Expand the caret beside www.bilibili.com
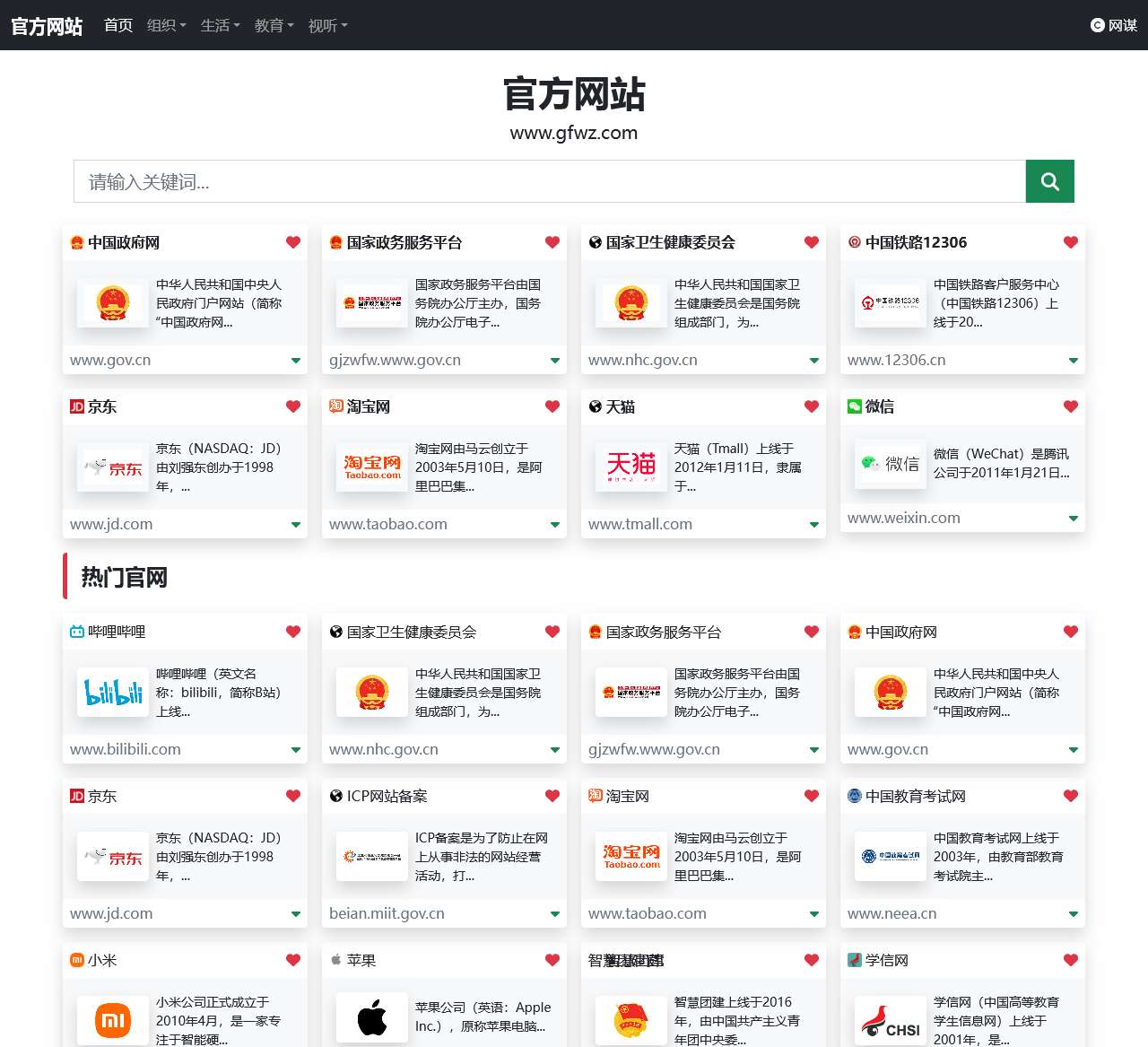The height and width of the screenshot is (1047, 1148). pyautogui.click(x=296, y=750)
